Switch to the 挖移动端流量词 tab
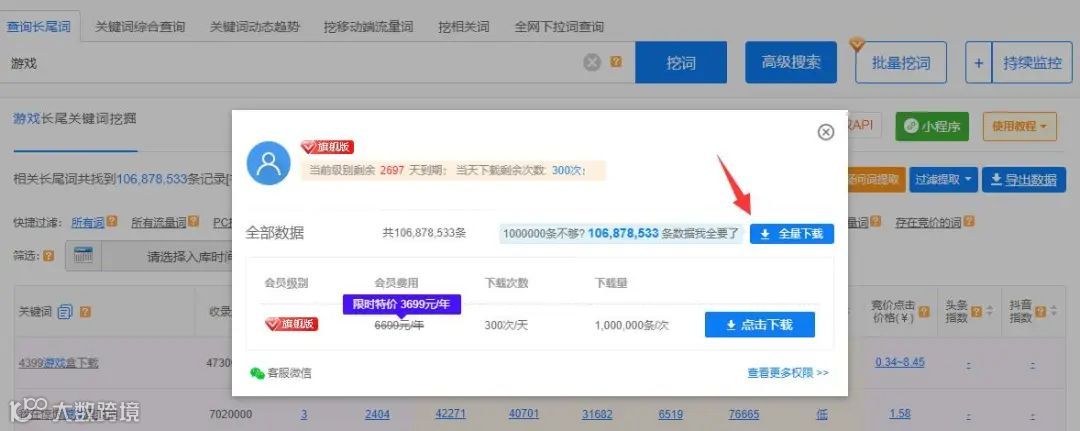 [x=368, y=28]
